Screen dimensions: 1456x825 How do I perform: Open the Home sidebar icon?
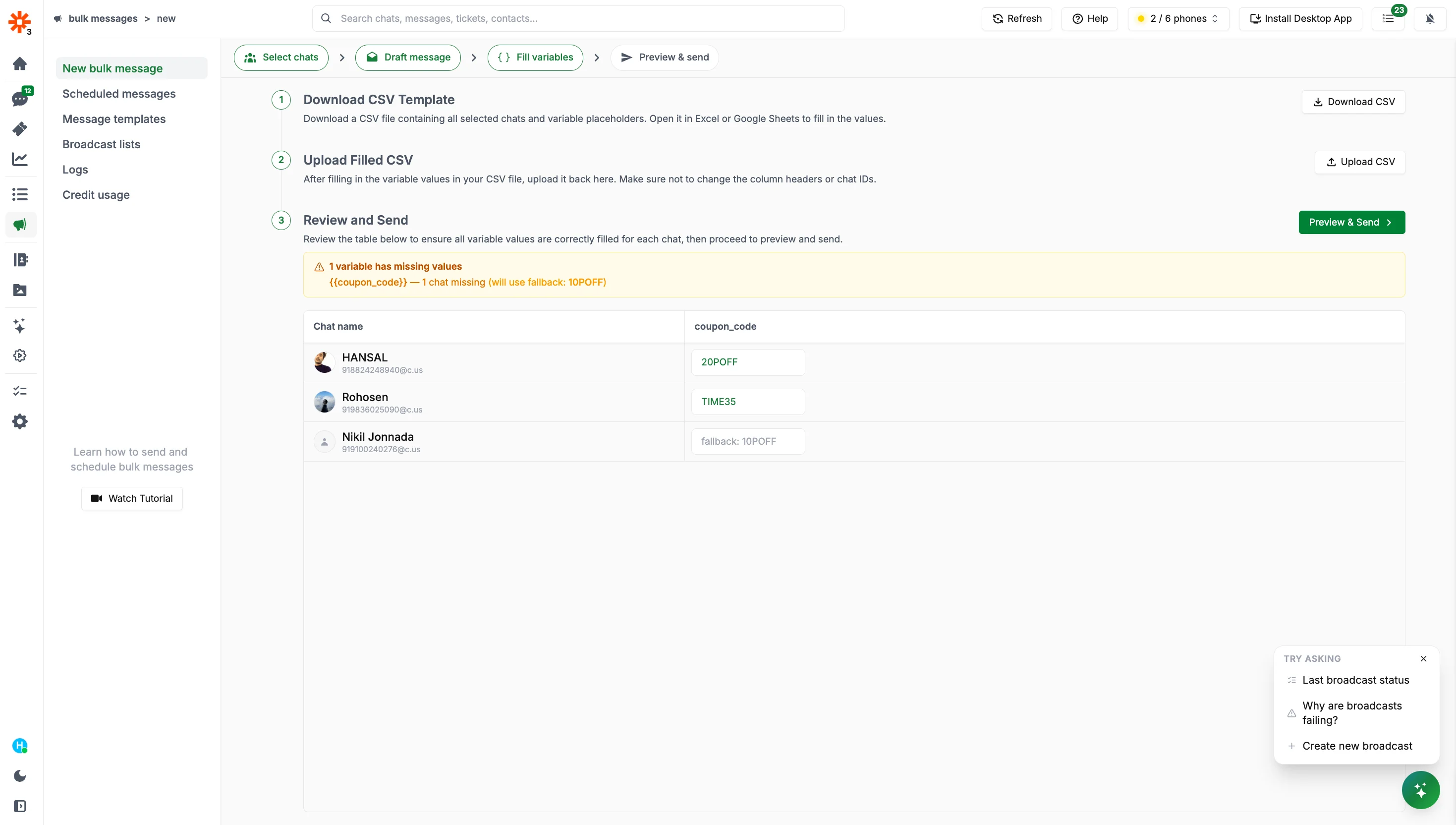coord(20,63)
